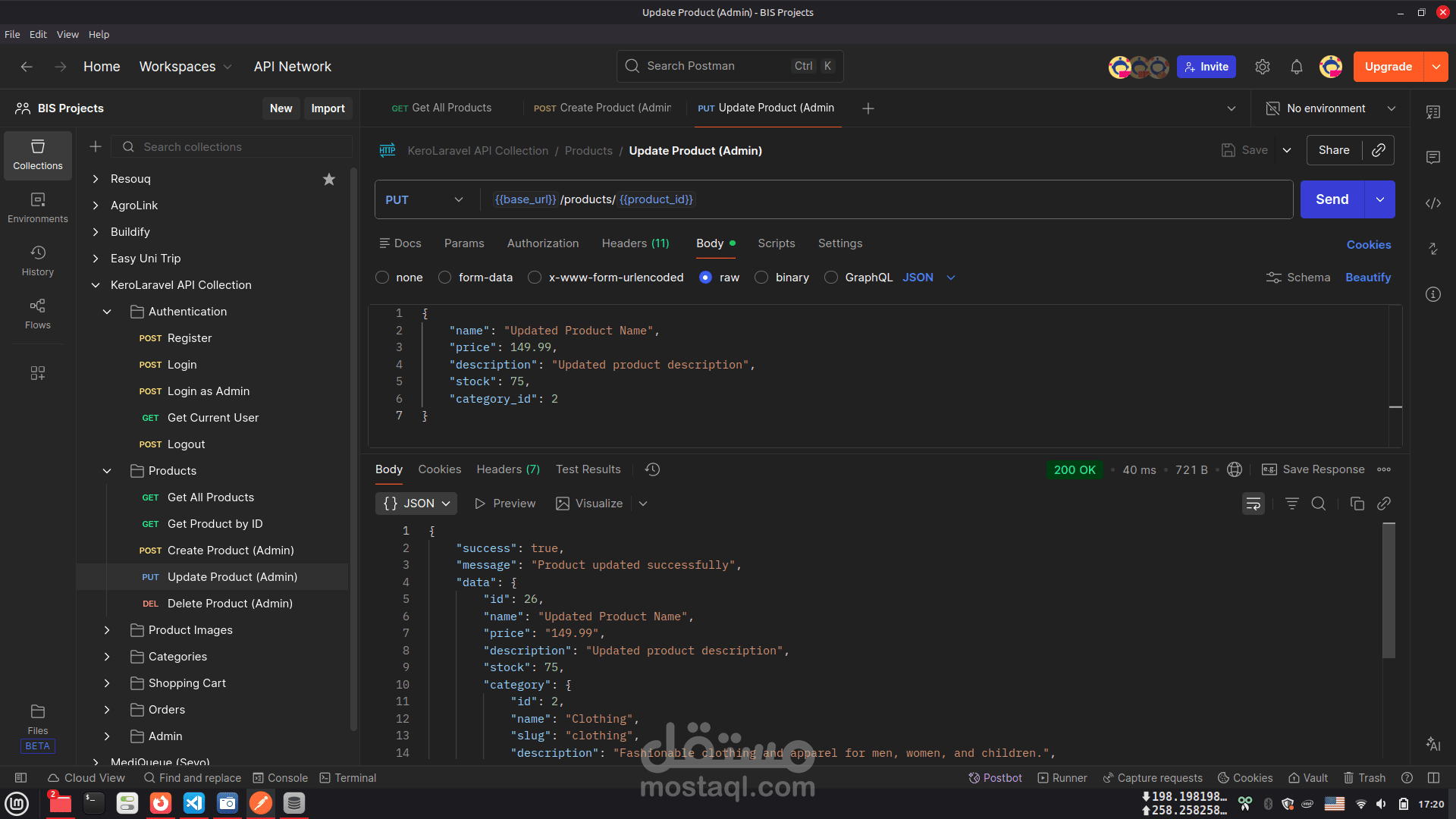This screenshot has width=1456, height=819.
Task: Open the Test Results response tab
Action: pos(588,469)
